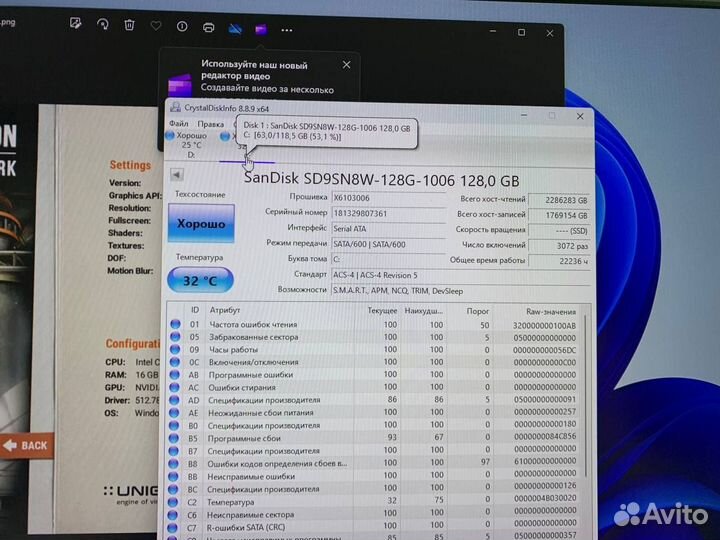720x540 pixels.
Task: Click the OneDrive cloud icon in Photos
Action: (235, 29)
